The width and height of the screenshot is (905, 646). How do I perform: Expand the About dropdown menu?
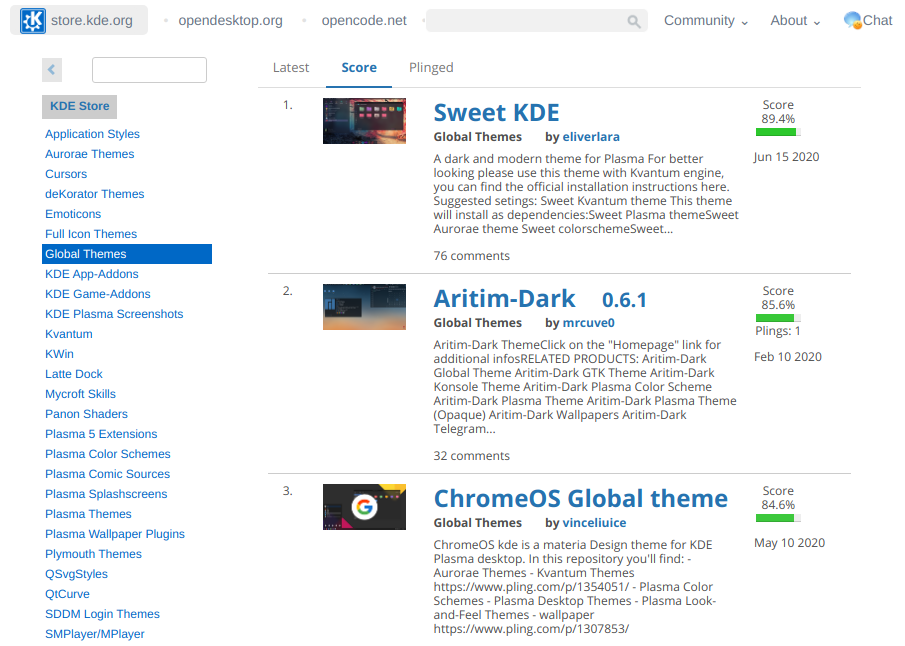pos(795,21)
